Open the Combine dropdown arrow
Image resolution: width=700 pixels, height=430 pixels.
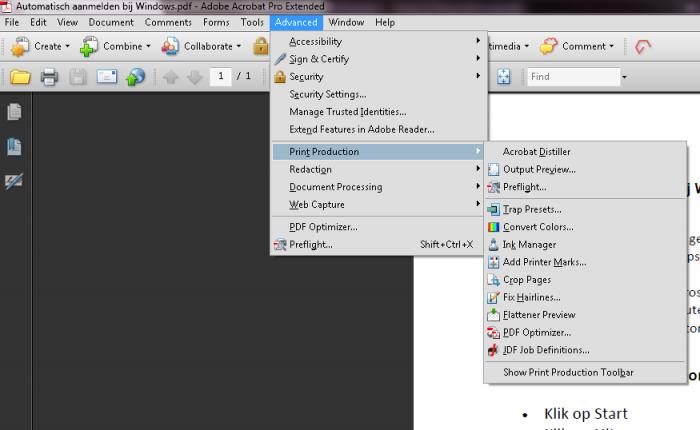pyautogui.click(x=148, y=46)
